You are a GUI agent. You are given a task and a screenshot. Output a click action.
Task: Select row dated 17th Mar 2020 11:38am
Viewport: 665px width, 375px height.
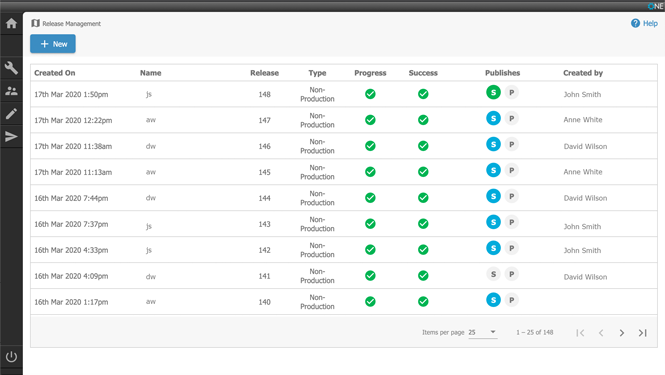click(344, 146)
